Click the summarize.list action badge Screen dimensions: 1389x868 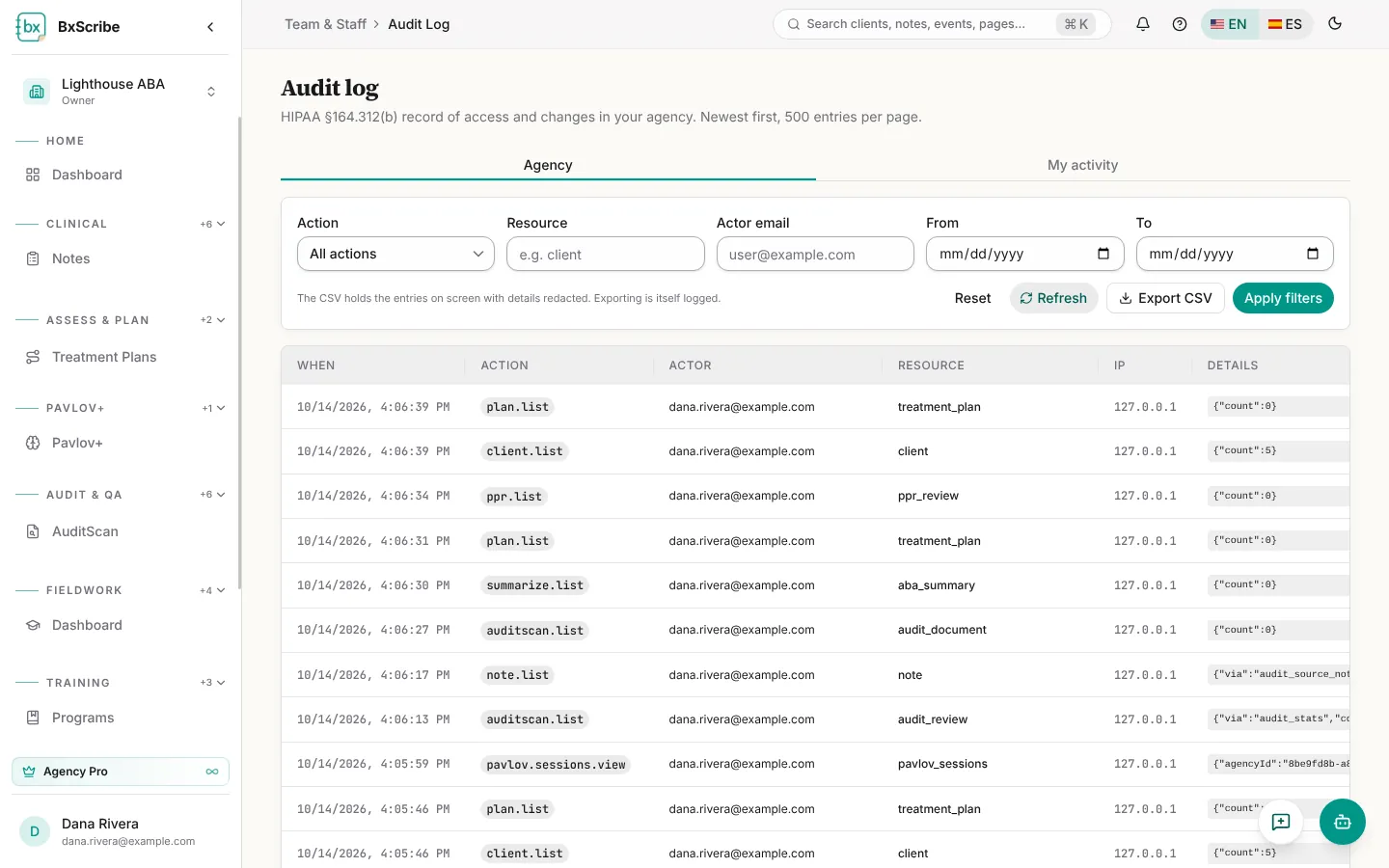coord(535,585)
